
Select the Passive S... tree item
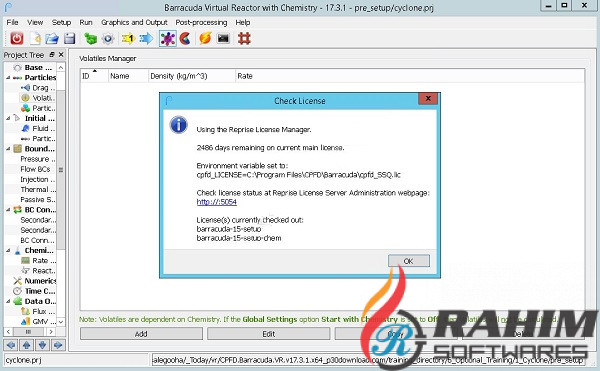point(38,200)
